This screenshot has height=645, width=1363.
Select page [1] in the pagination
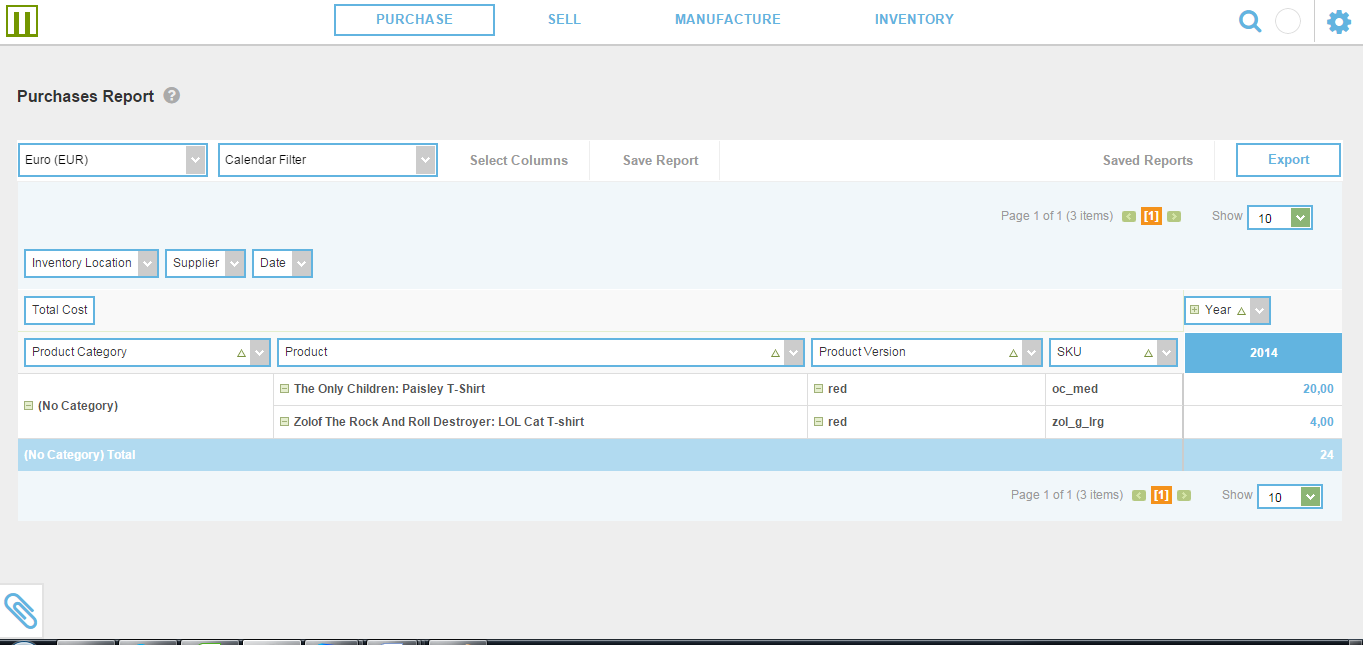coord(1151,216)
